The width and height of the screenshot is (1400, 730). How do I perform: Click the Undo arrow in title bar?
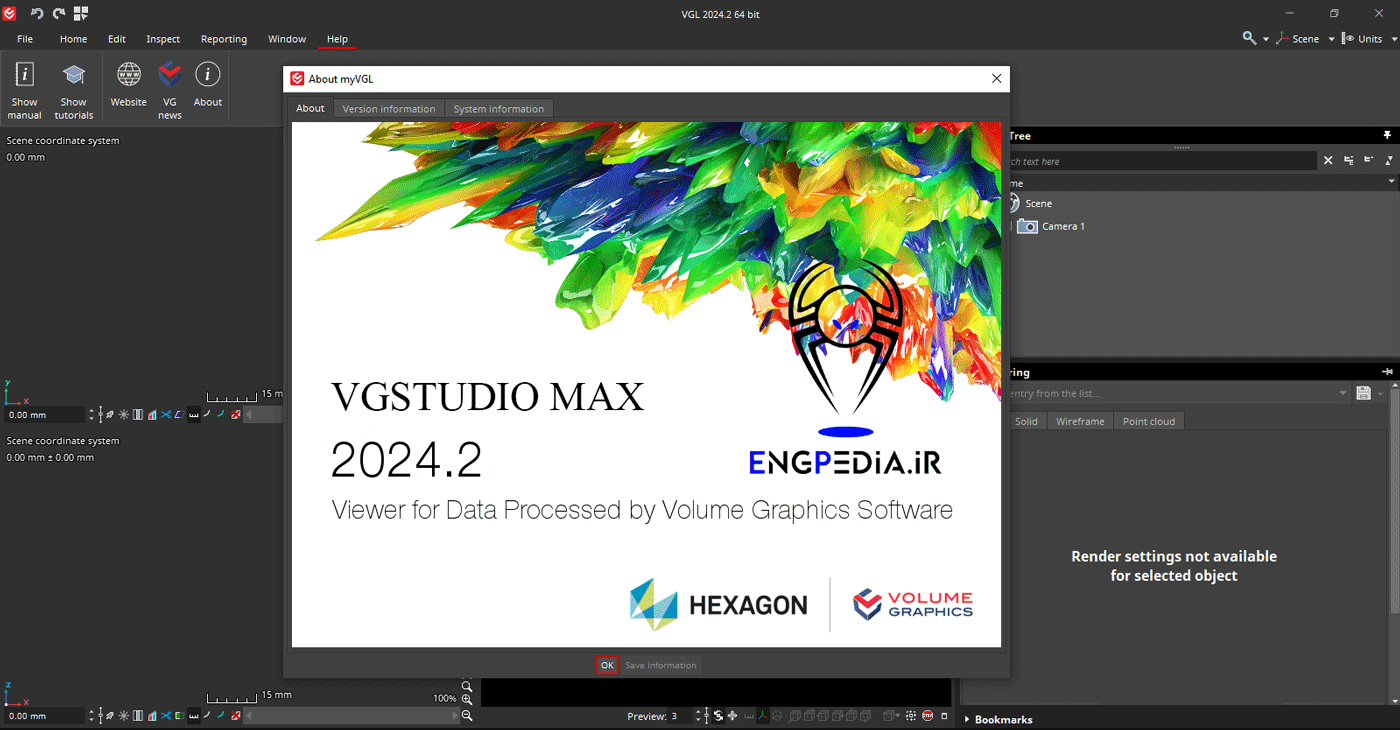pyautogui.click(x=37, y=13)
